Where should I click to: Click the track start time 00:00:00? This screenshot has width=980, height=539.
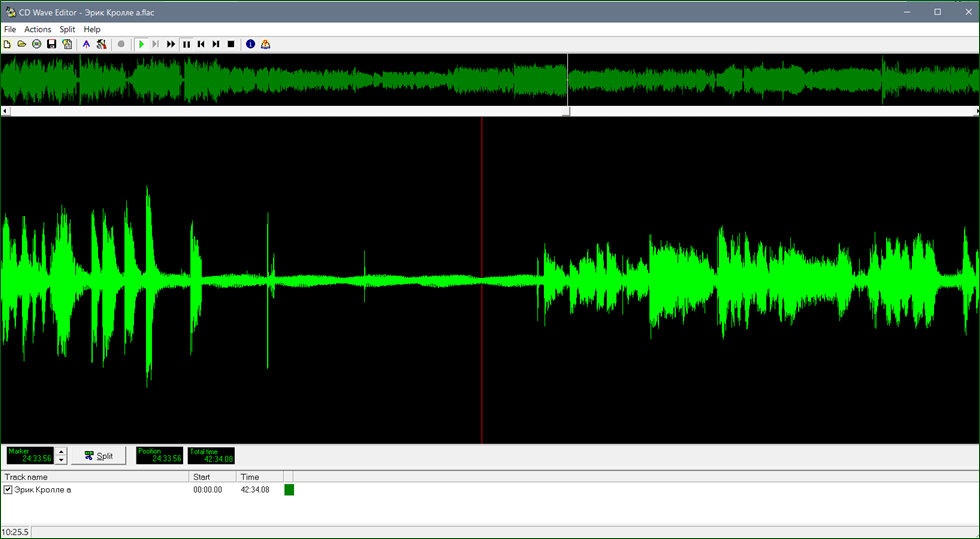(208, 490)
